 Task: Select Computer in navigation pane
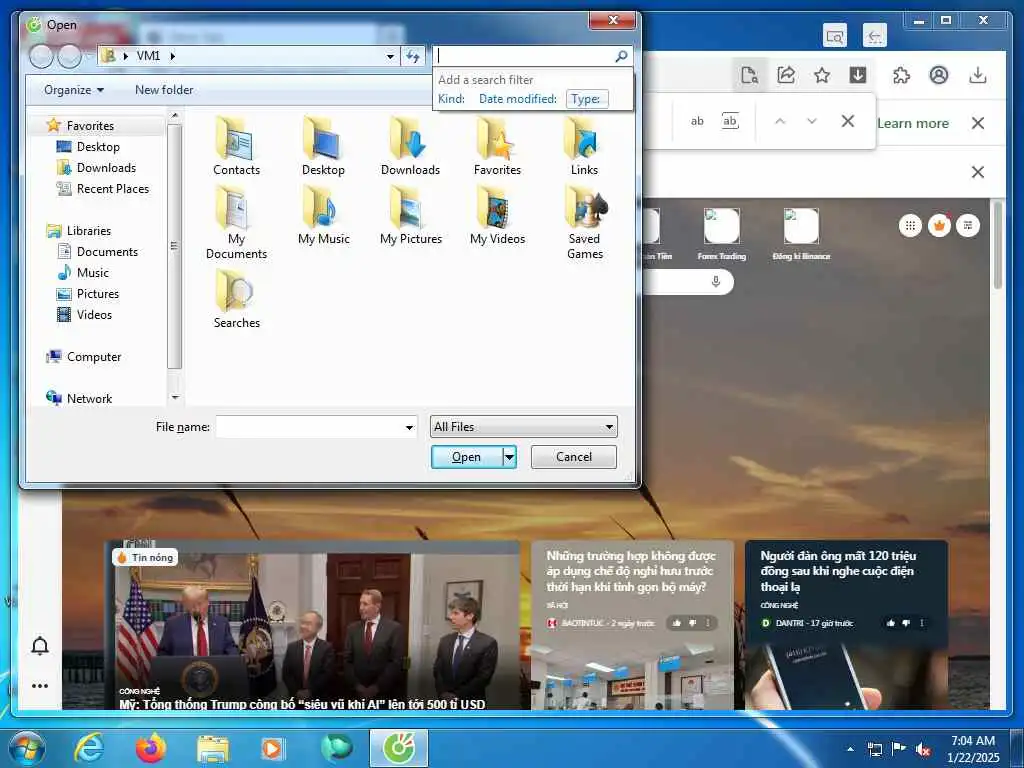click(x=84, y=357)
